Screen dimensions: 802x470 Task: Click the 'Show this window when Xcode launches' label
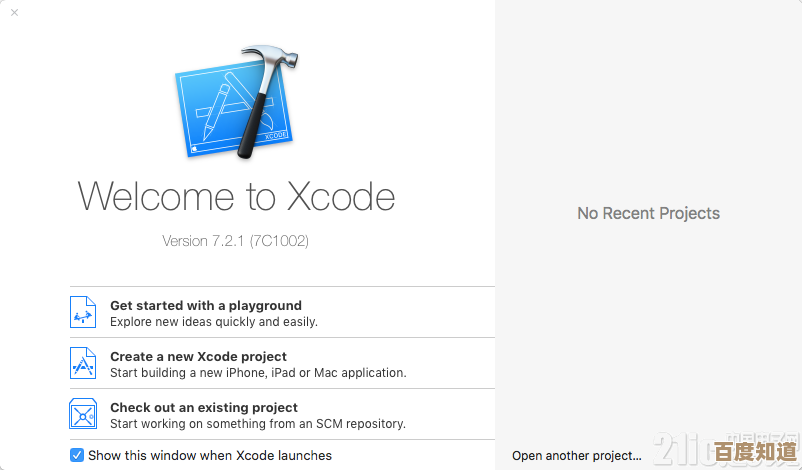[x=209, y=455]
